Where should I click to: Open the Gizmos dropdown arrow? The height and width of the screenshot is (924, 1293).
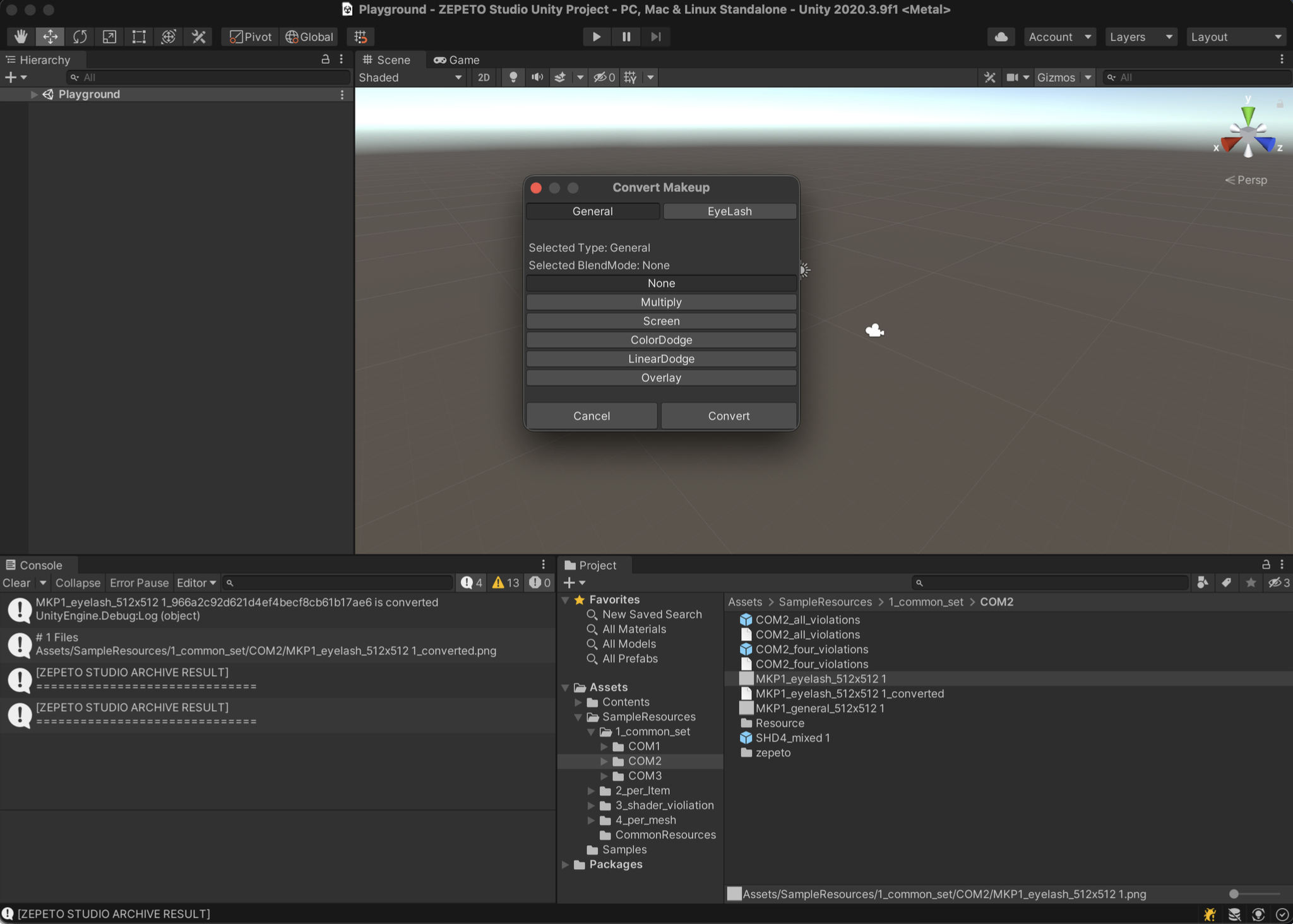(1088, 77)
